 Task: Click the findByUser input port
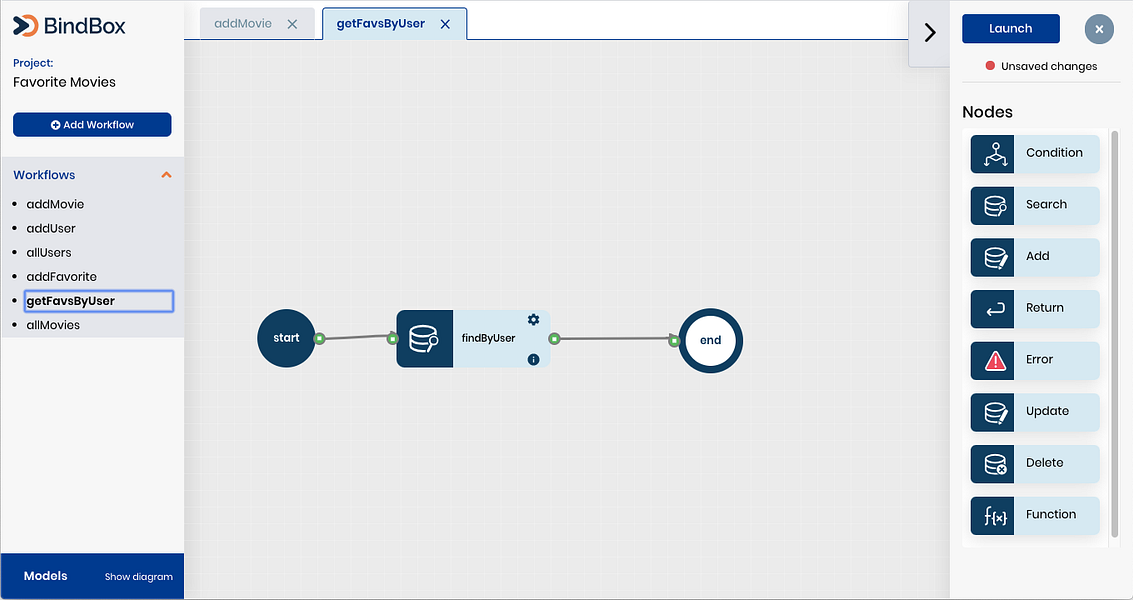(392, 338)
